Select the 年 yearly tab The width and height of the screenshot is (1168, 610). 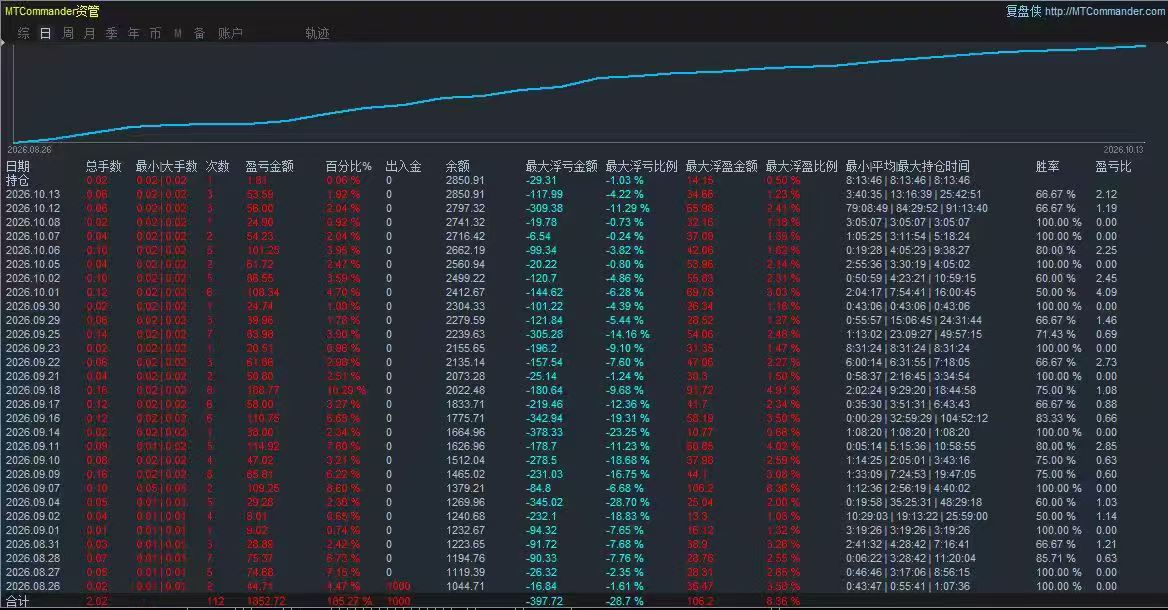[133, 34]
